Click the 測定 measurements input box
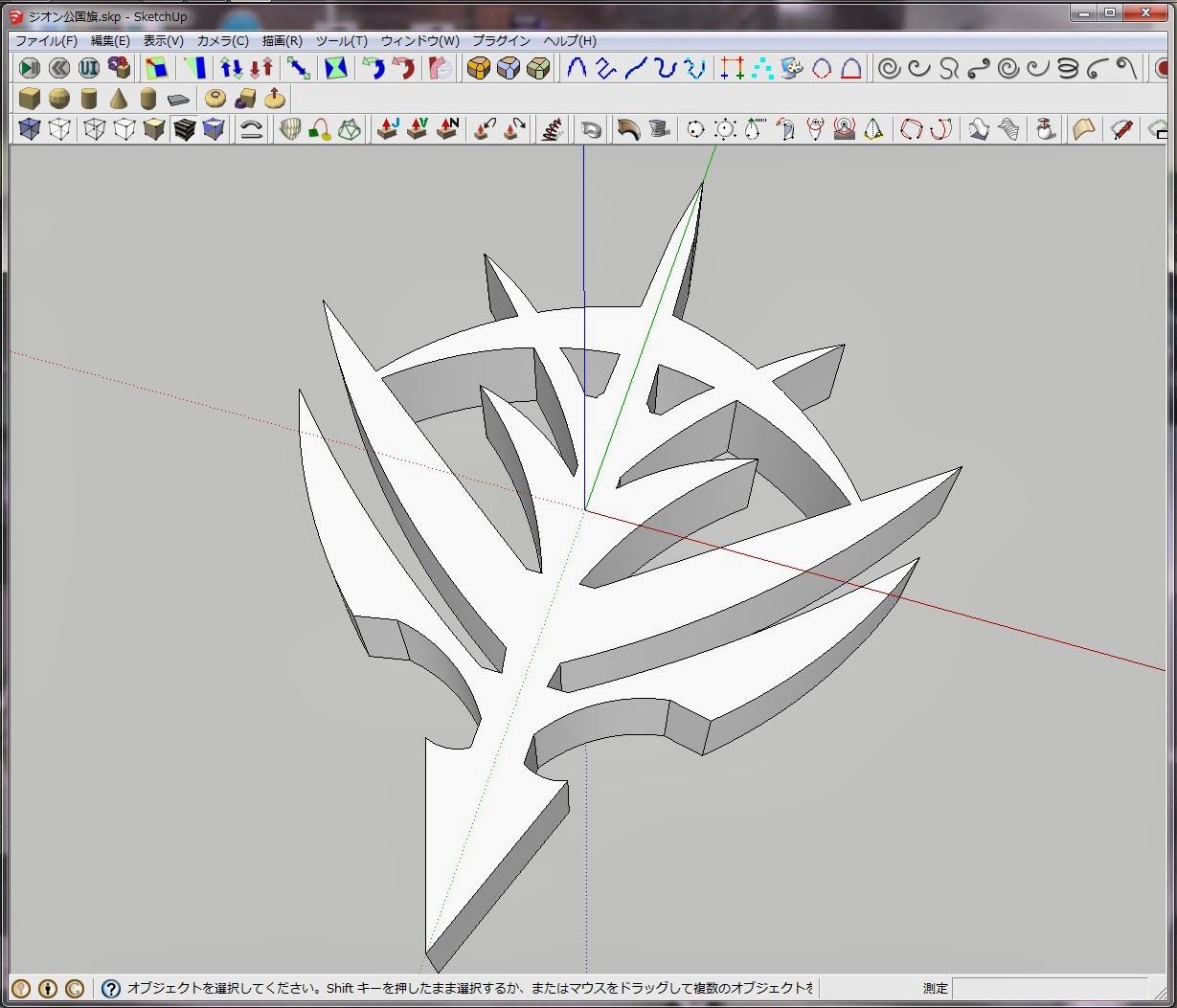This screenshot has width=1177, height=1008. [x=1050, y=989]
